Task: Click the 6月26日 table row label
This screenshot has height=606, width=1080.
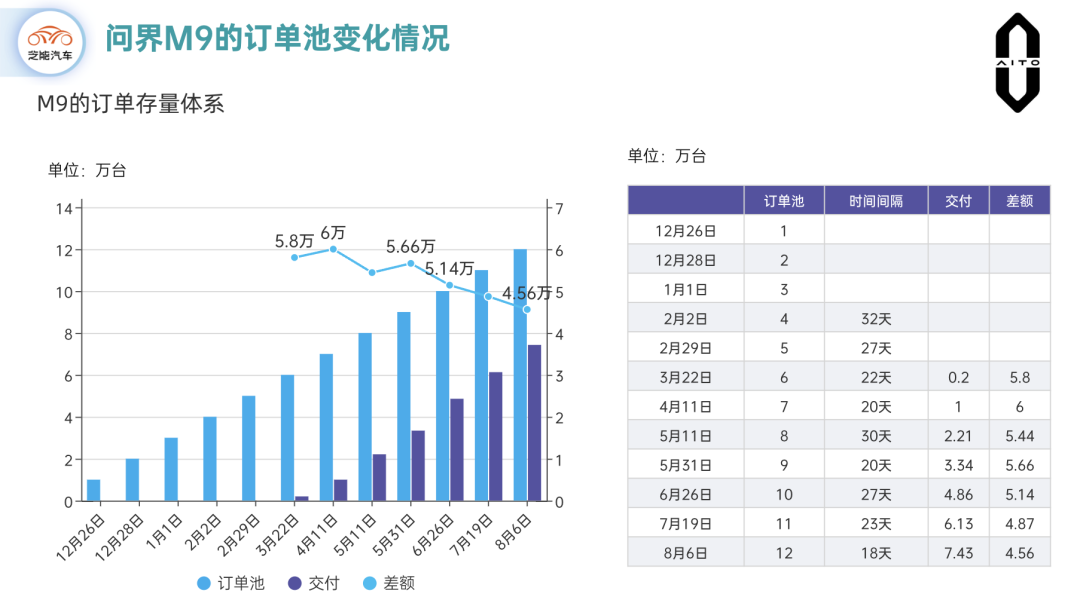Action: [685, 494]
